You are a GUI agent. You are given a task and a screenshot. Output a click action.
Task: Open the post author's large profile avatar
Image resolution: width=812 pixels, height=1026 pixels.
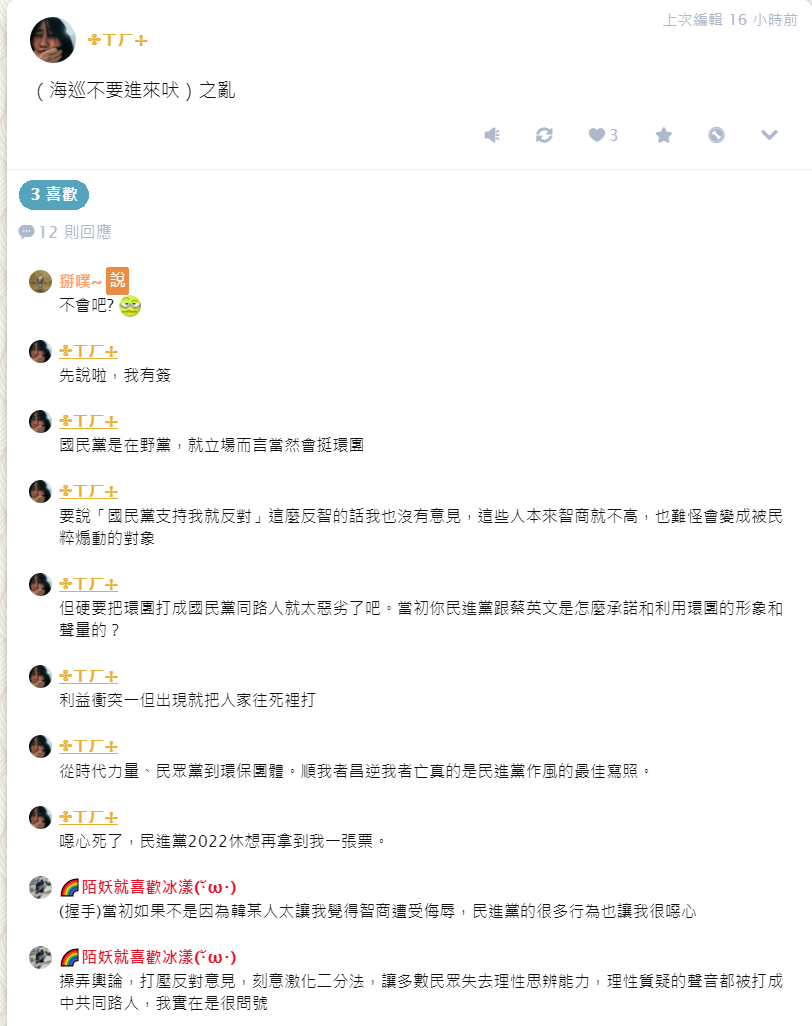[53, 40]
